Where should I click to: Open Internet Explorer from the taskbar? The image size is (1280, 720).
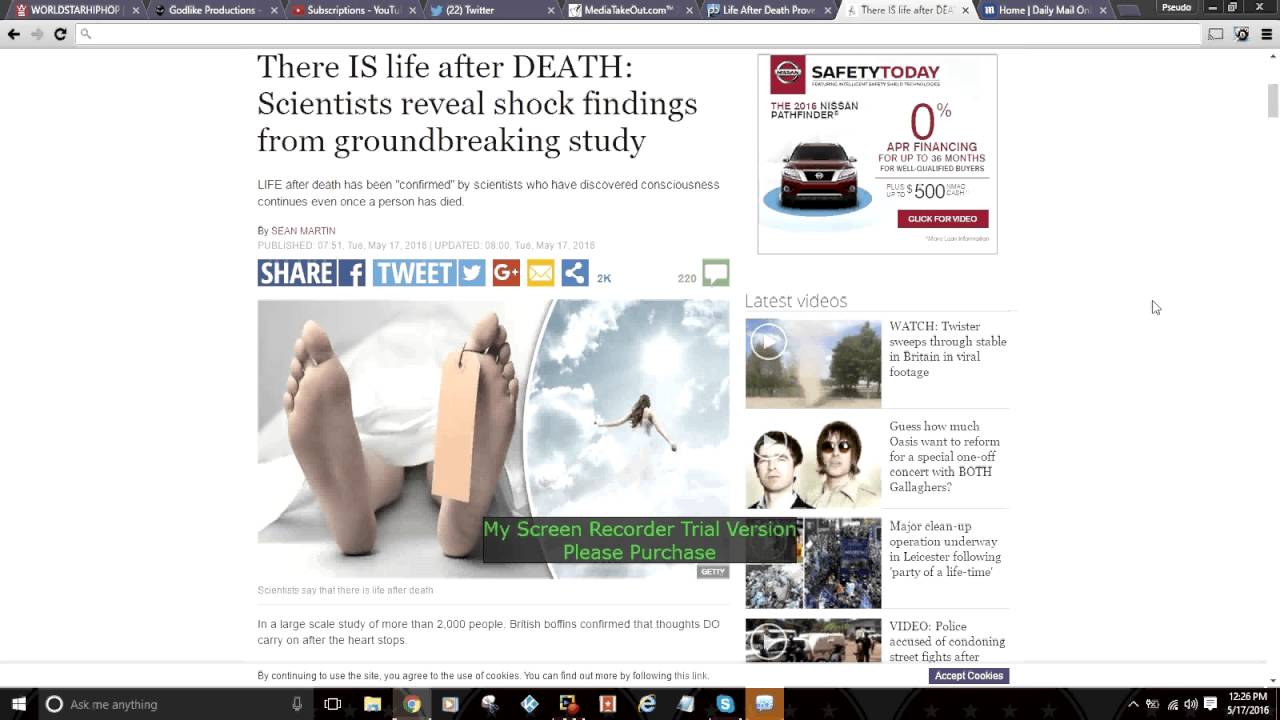coord(647,704)
